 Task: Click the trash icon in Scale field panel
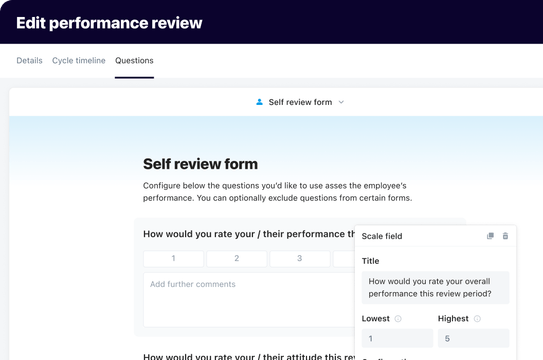tap(505, 236)
